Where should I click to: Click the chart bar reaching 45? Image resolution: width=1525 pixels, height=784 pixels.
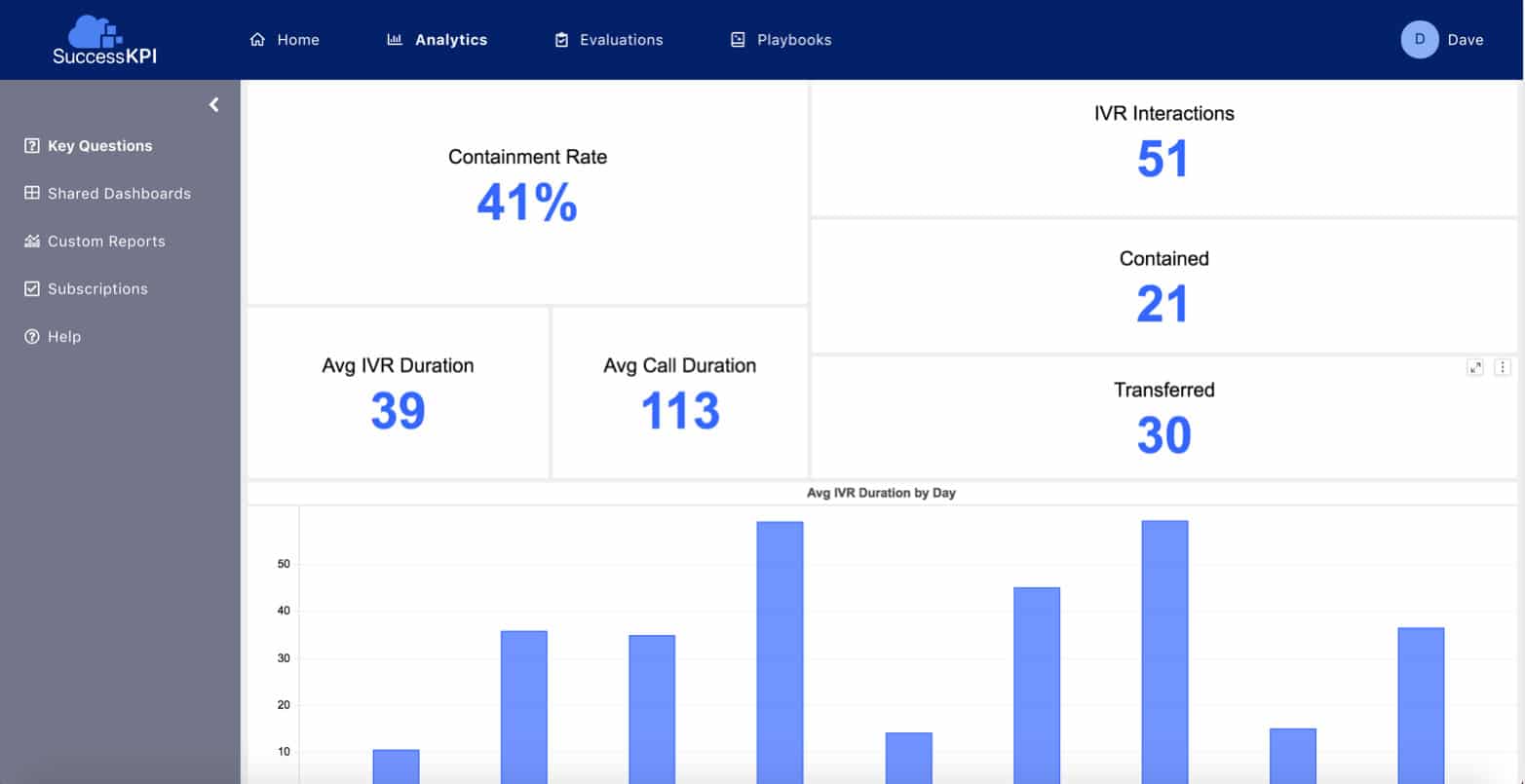click(1037, 686)
